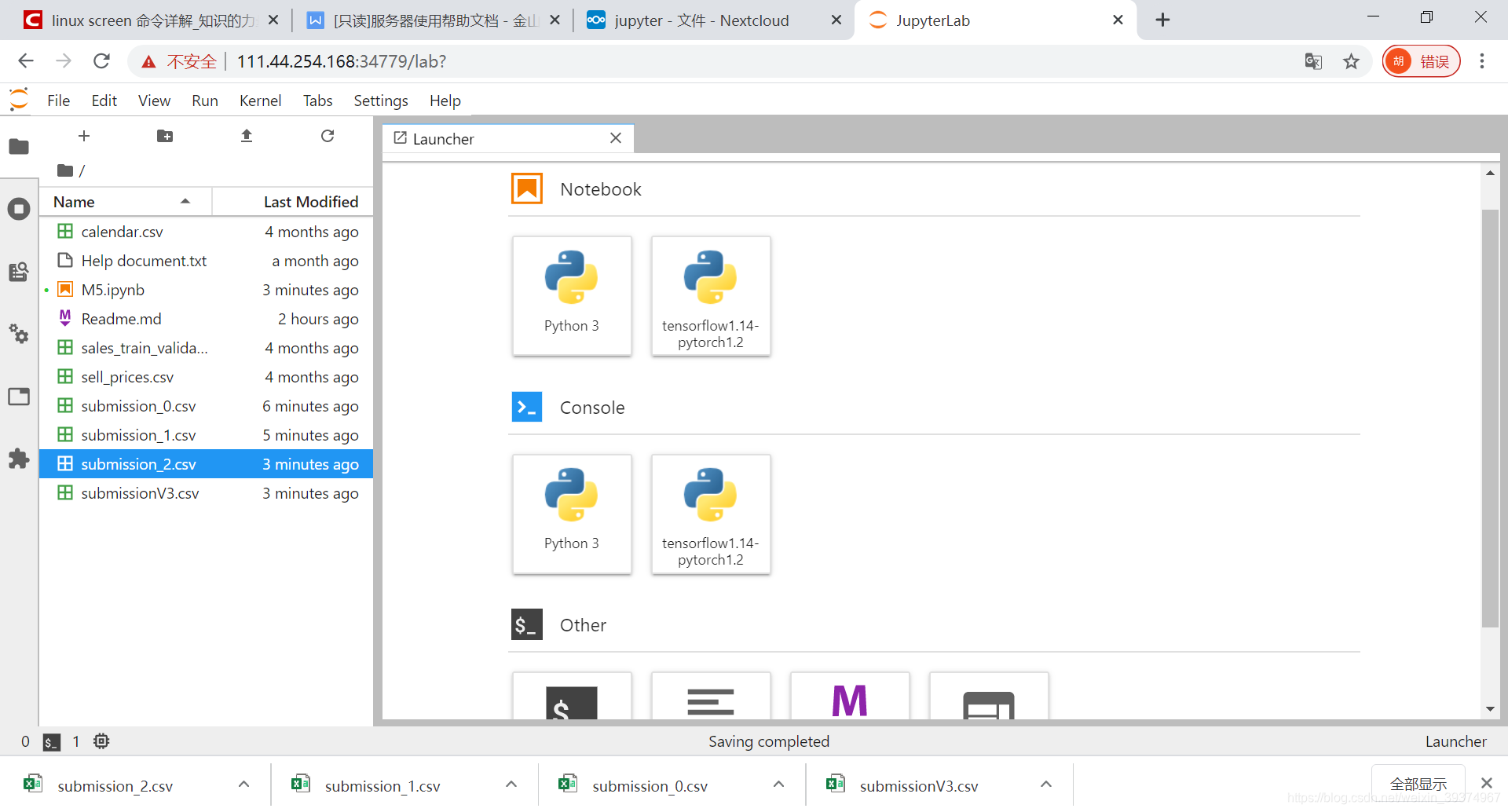
Task: Select Readme.md in file browser
Action: click(207, 319)
